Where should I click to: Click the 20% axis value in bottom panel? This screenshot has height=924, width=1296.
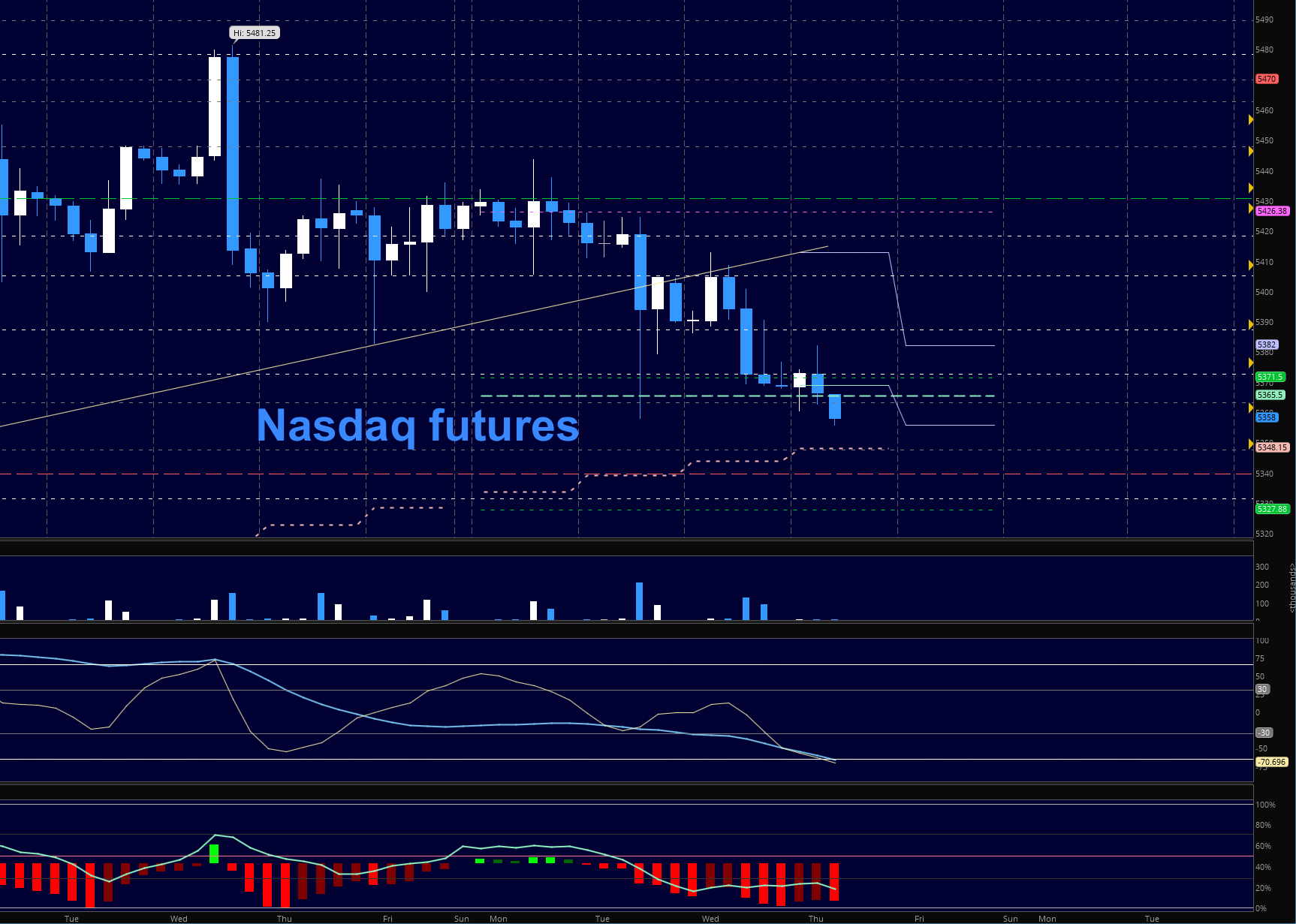[1264, 888]
